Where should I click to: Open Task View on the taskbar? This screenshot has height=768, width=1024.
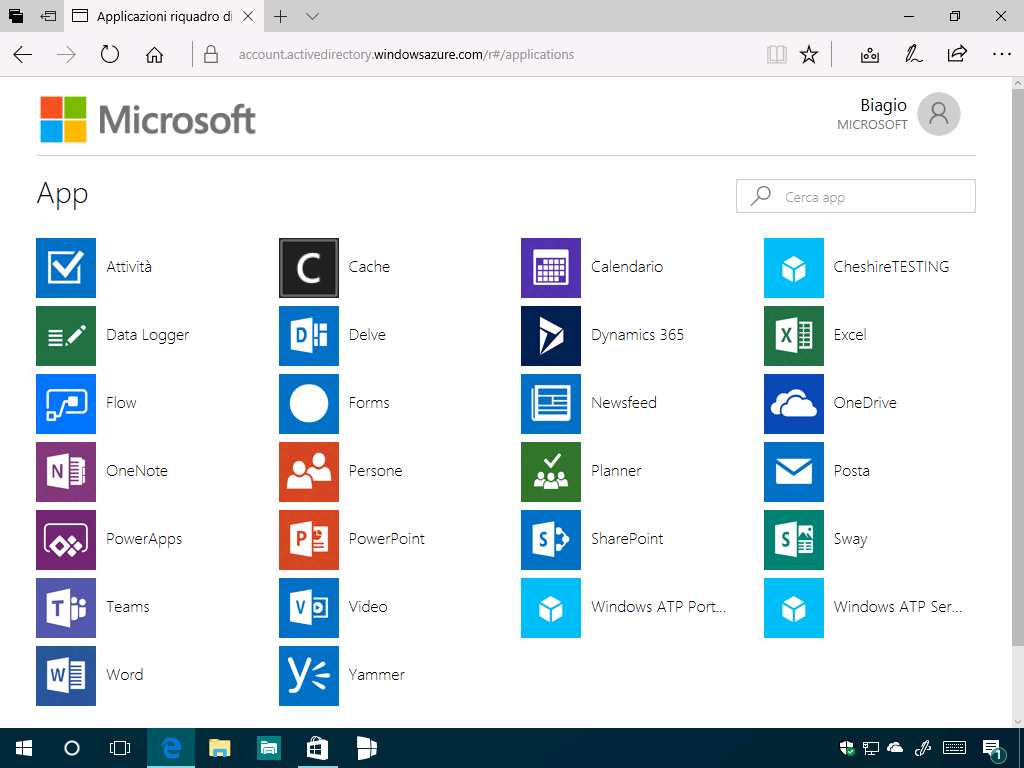pos(120,748)
